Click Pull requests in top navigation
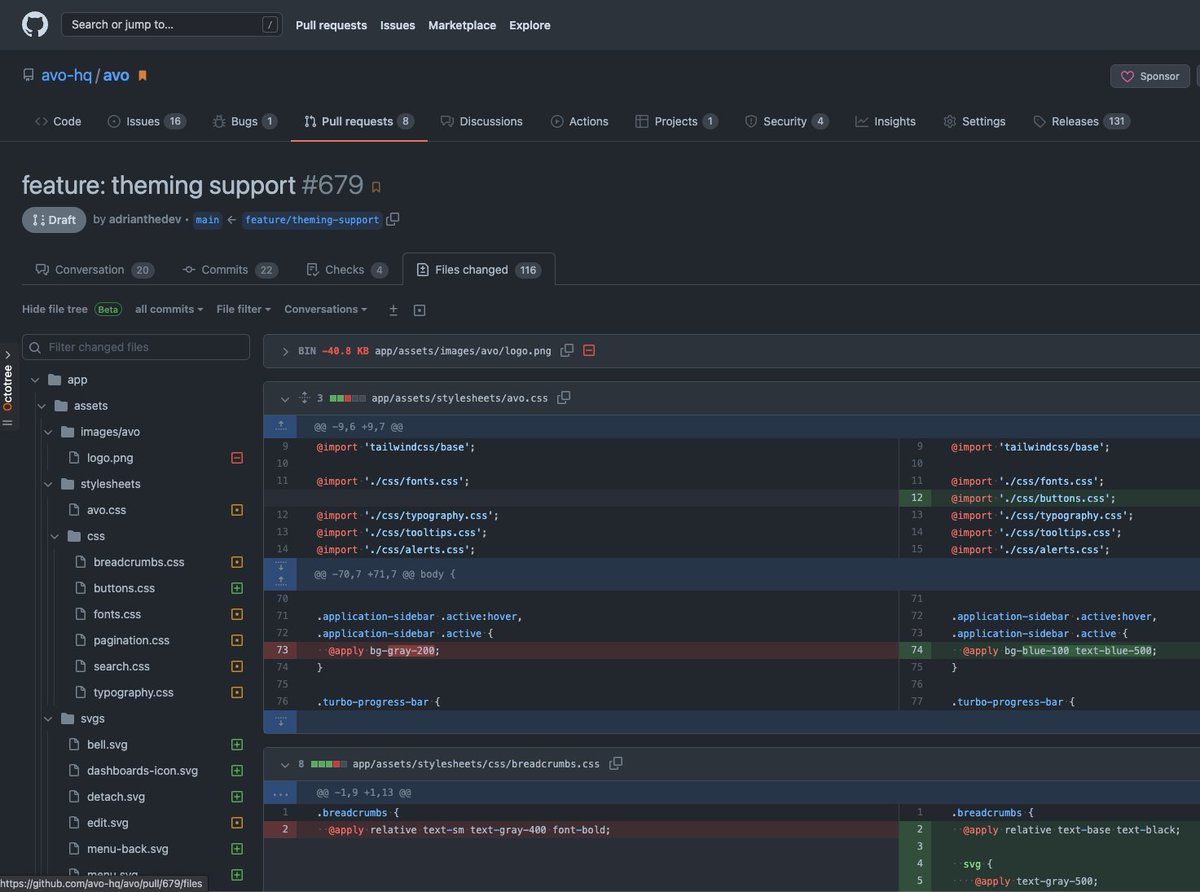This screenshot has height=892, width=1200. [331, 25]
